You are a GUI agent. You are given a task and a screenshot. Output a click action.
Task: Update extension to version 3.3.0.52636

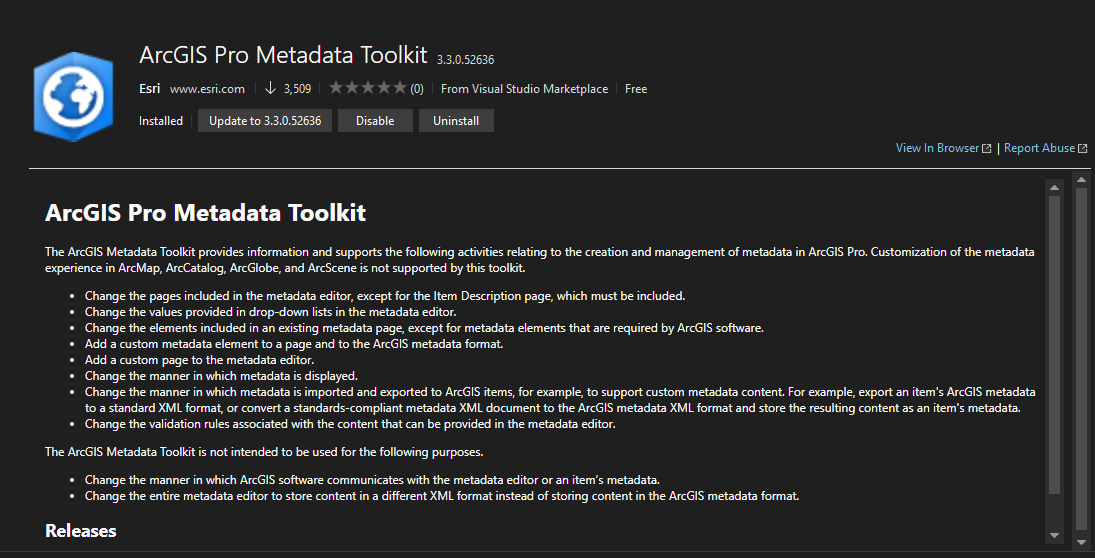pyautogui.click(x=265, y=121)
